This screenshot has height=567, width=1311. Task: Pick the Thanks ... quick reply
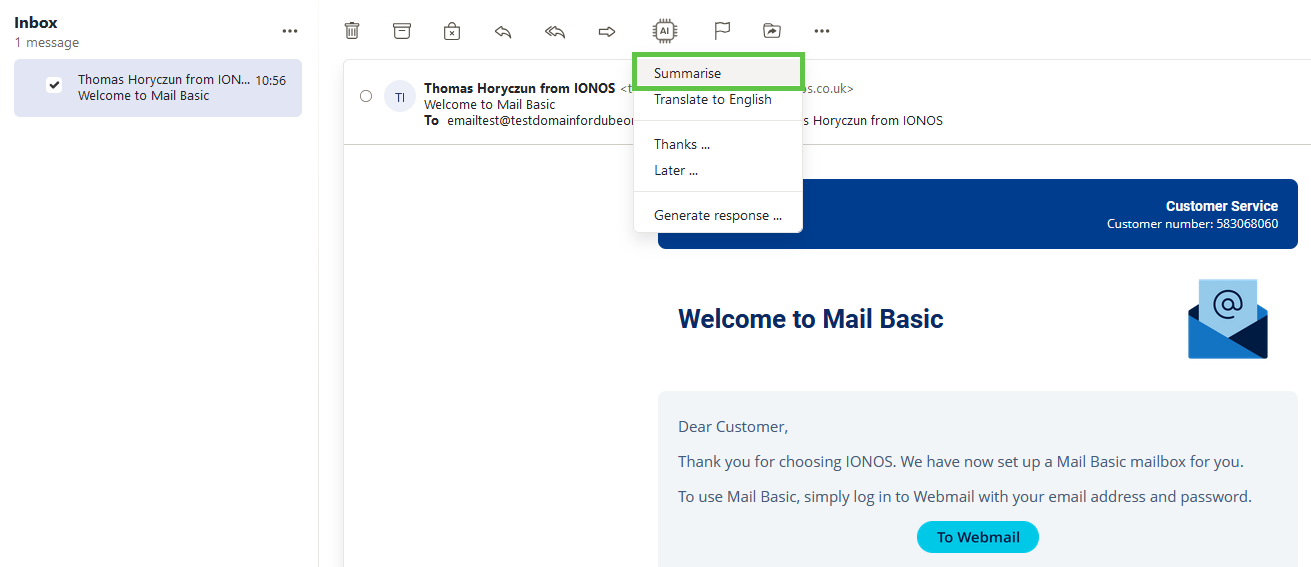point(718,144)
